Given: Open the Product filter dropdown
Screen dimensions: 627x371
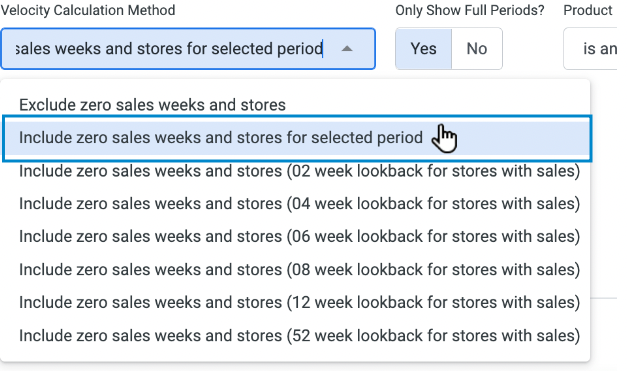Looking at the screenshot, I should pos(595,49).
